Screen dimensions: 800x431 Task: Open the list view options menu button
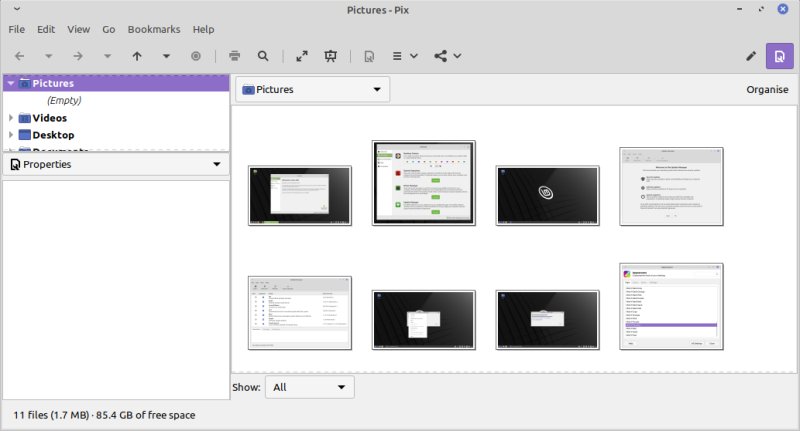[x=404, y=56]
